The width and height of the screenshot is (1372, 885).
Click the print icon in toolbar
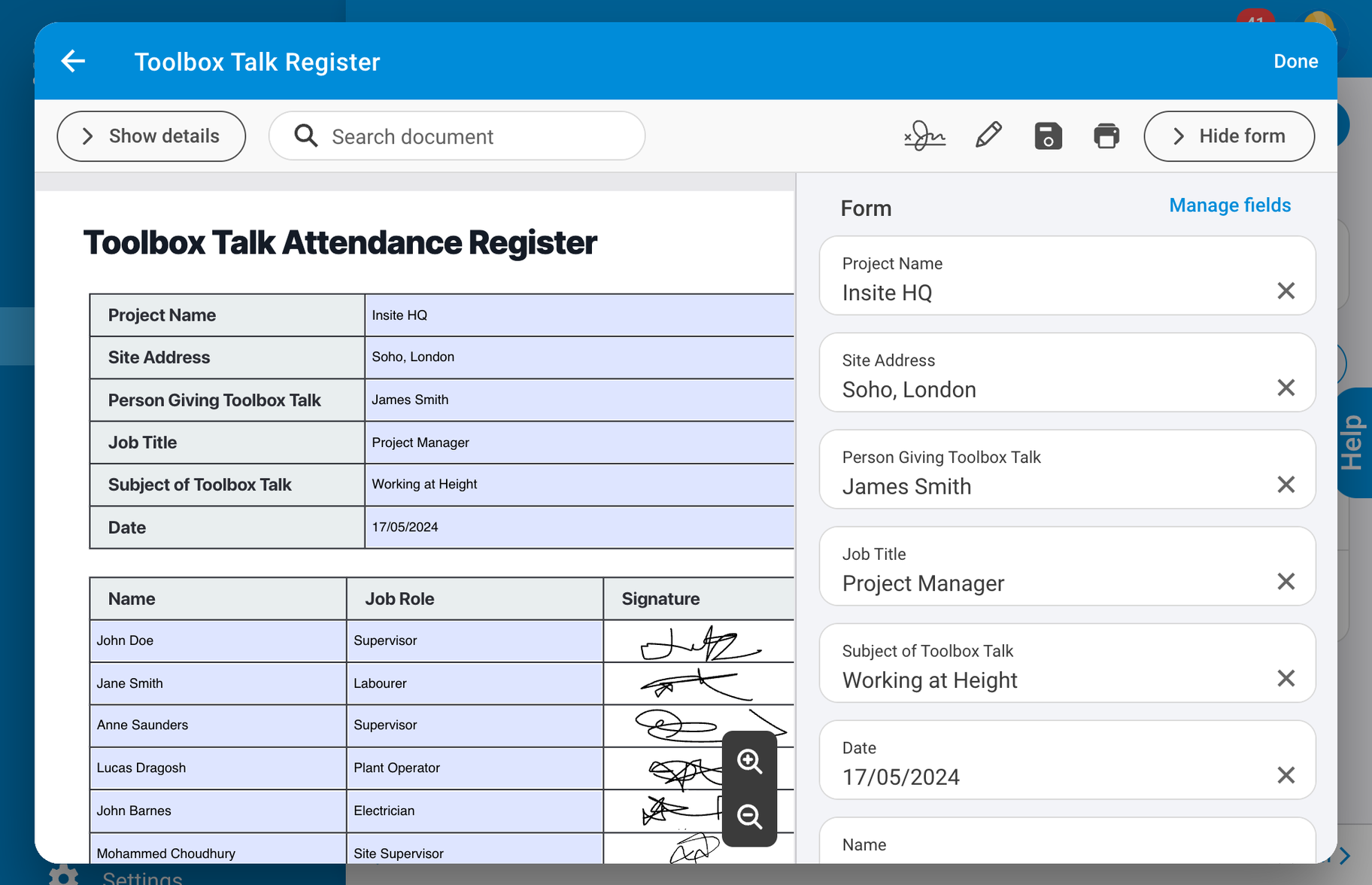point(1106,136)
